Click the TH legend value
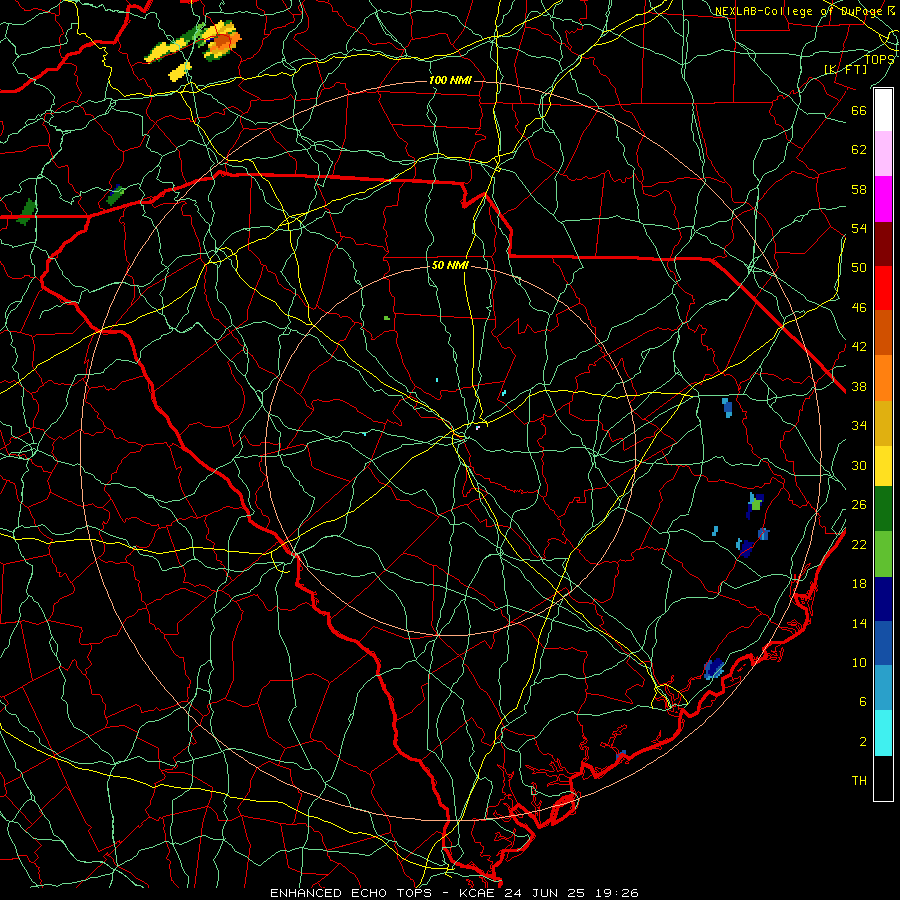The image size is (900, 900). [859, 781]
